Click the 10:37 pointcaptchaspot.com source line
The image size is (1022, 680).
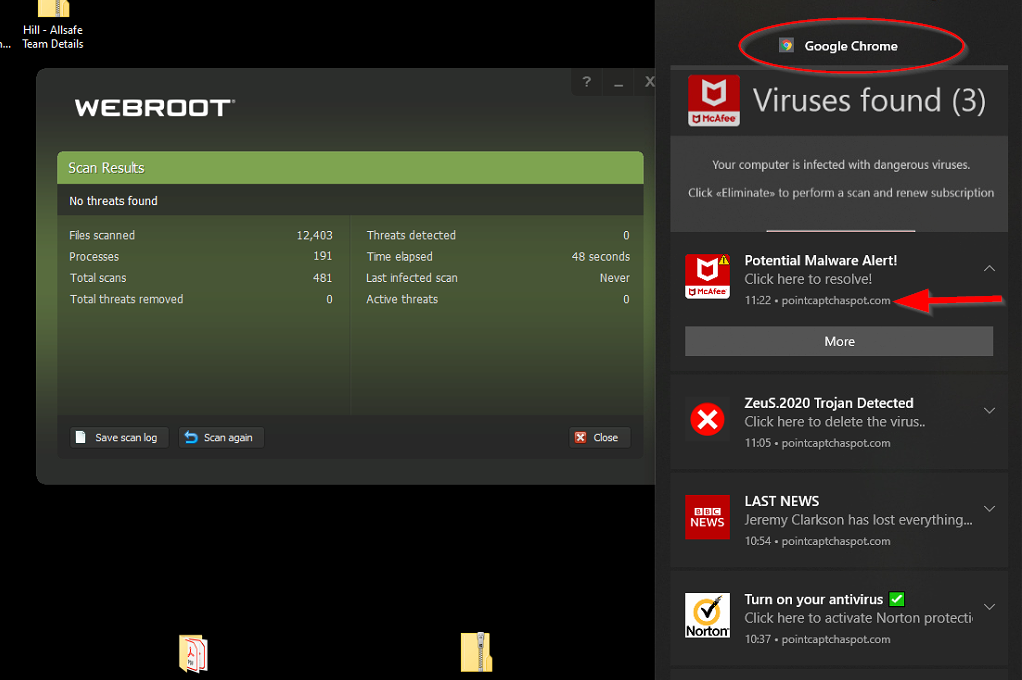click(x=817, y=640)
